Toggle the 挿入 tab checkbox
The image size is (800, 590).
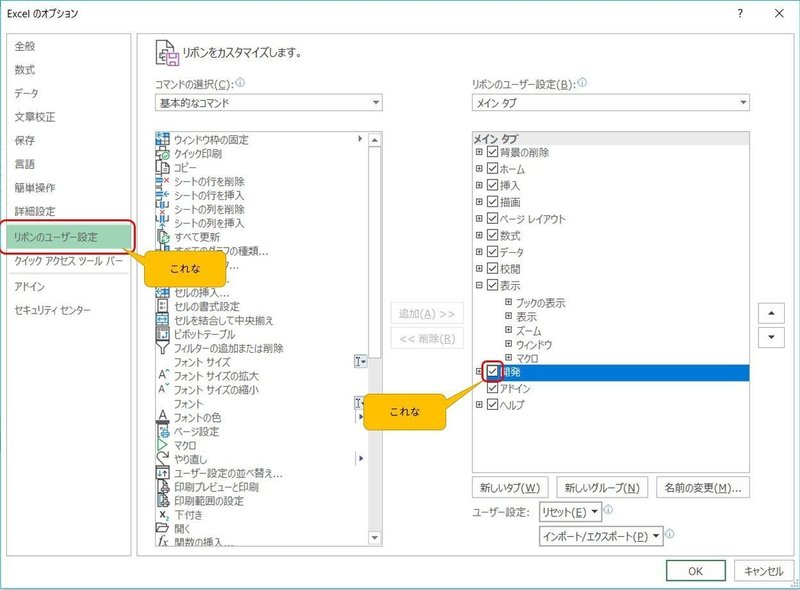click(492, 185)
